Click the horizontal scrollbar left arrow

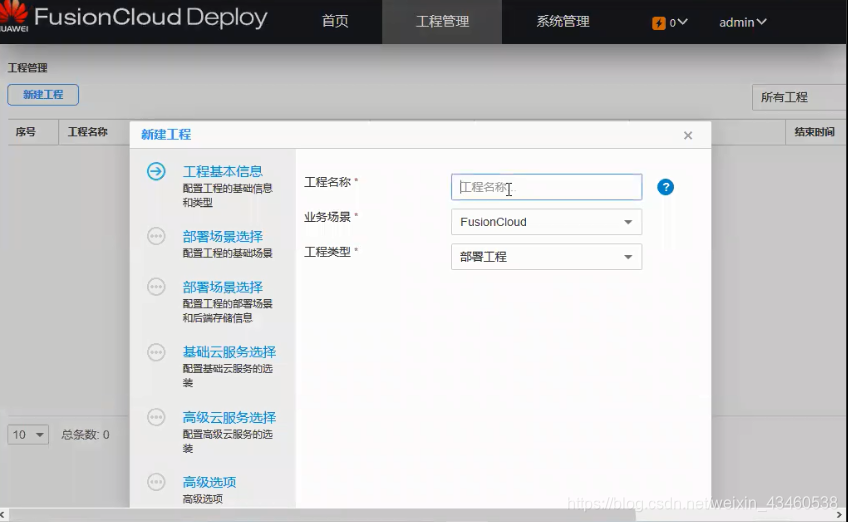tap(3, 515)
